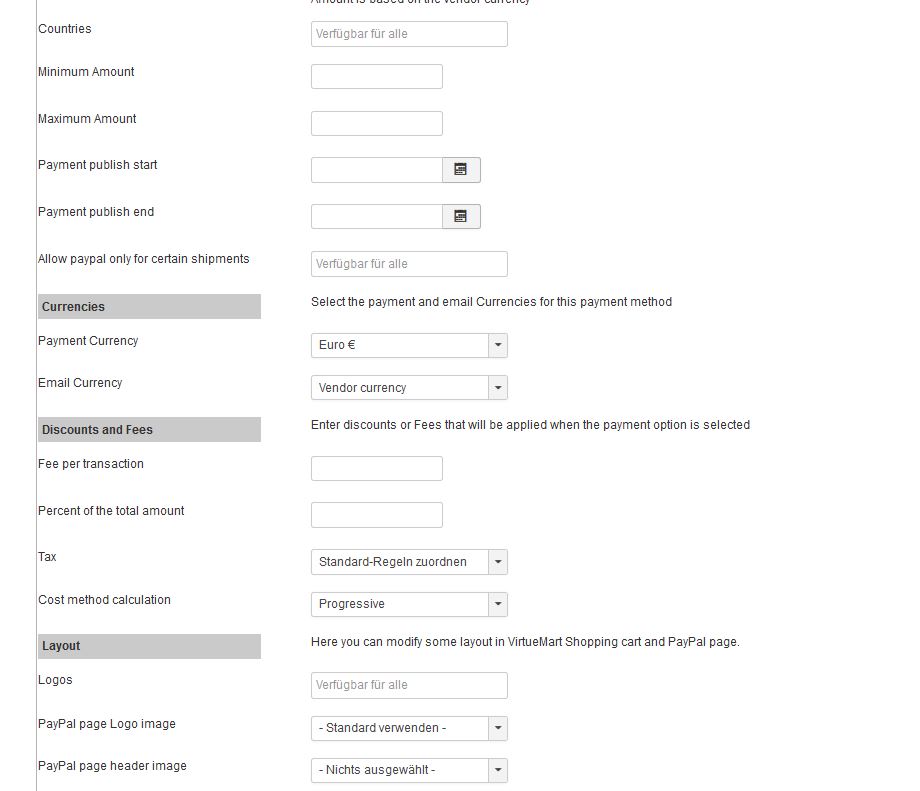Focus the Percent of the total amount field
This screenshot has height=791, width=920.
point(376,515)
